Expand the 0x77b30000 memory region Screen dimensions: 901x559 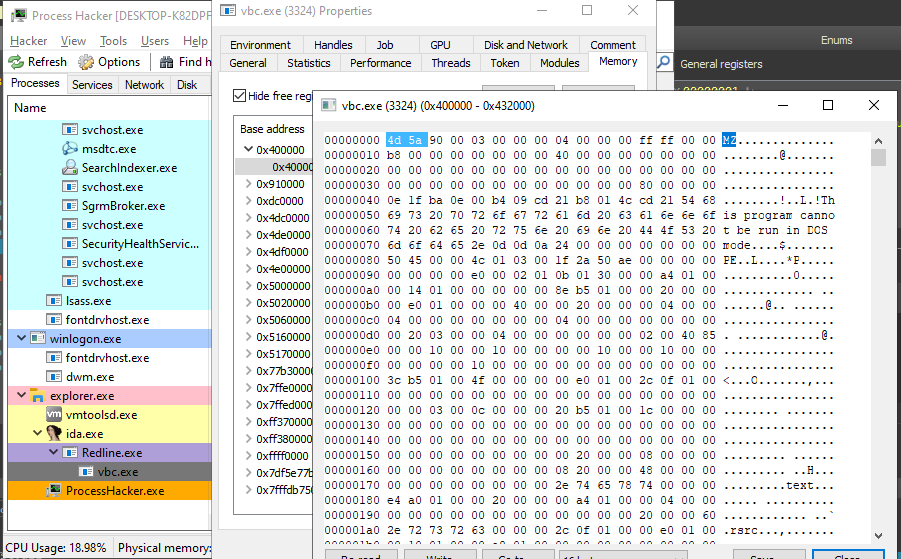(x=248, y=371)
